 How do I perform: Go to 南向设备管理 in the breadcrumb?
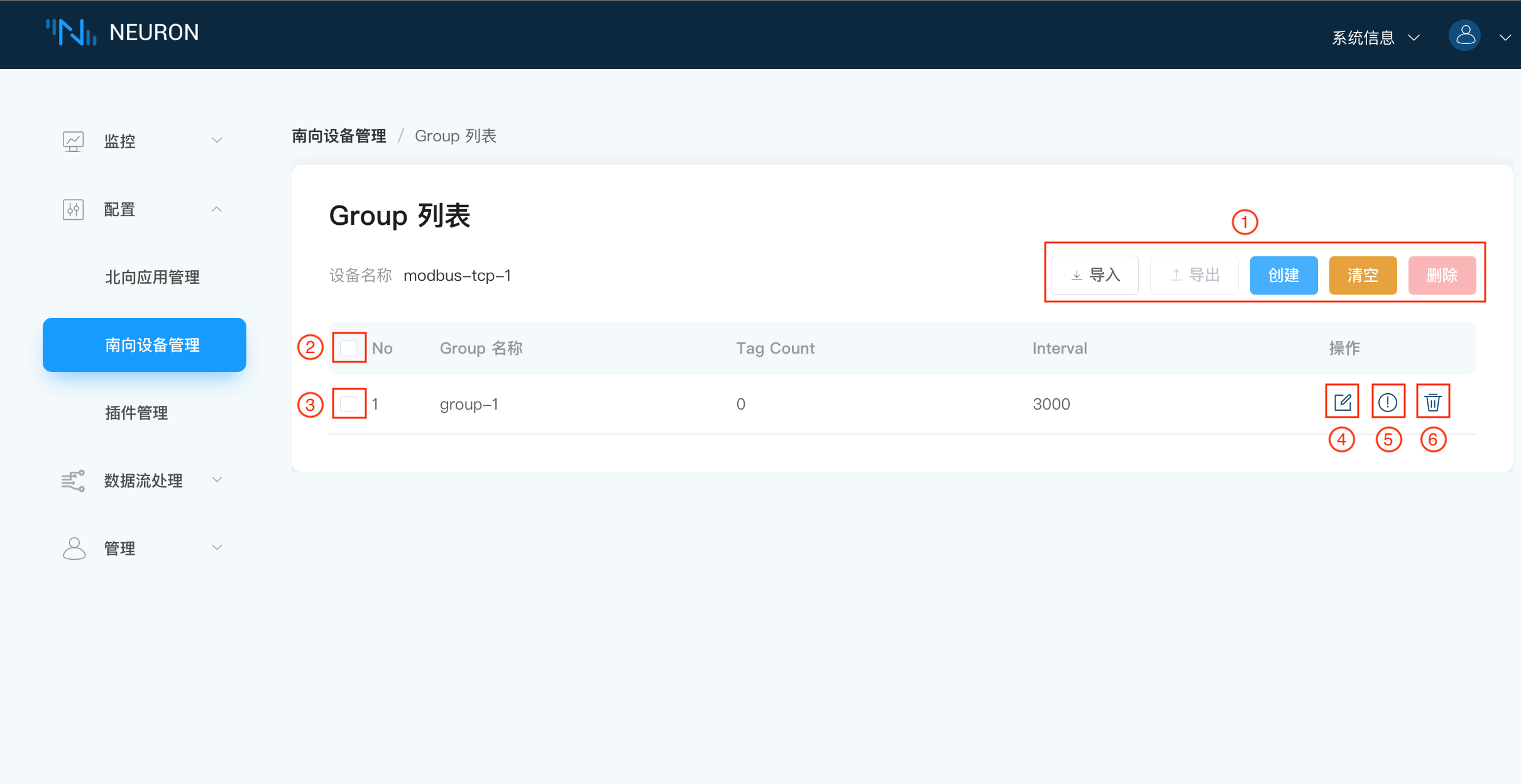pyautogui.click(x=339, y=136)
